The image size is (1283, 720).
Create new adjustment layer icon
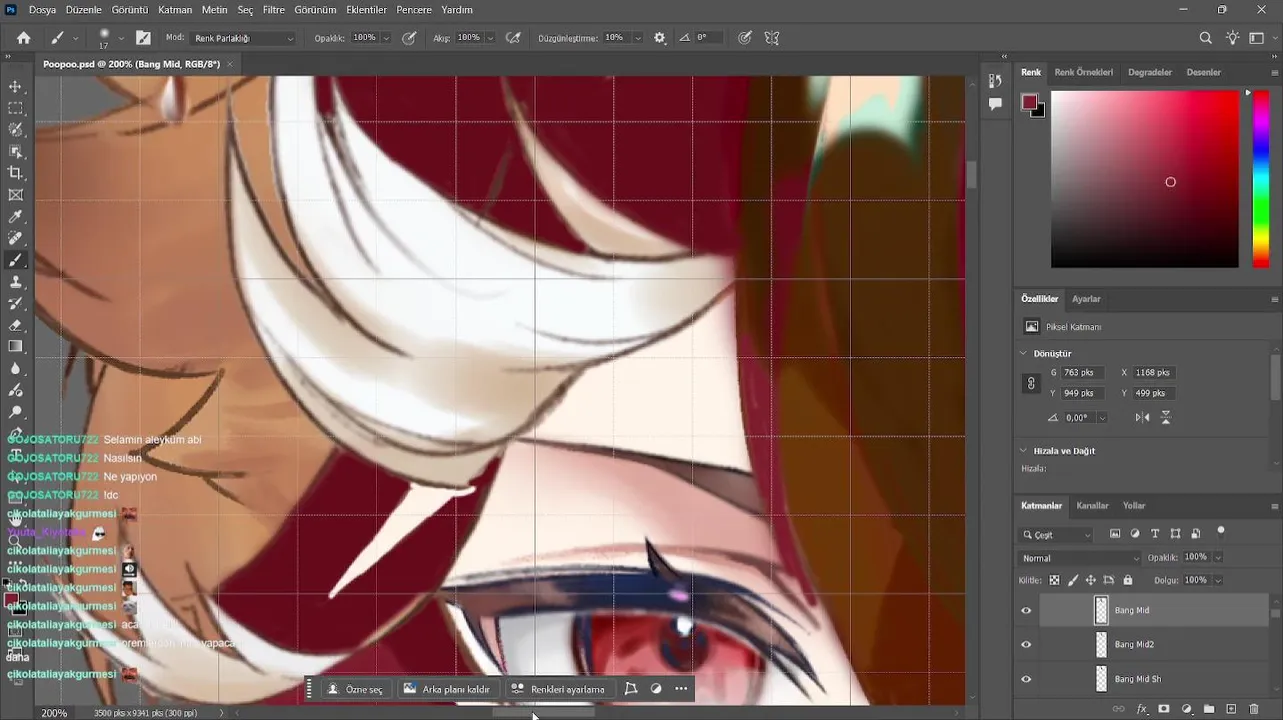pyautogui.click(x=1187, y=709)
